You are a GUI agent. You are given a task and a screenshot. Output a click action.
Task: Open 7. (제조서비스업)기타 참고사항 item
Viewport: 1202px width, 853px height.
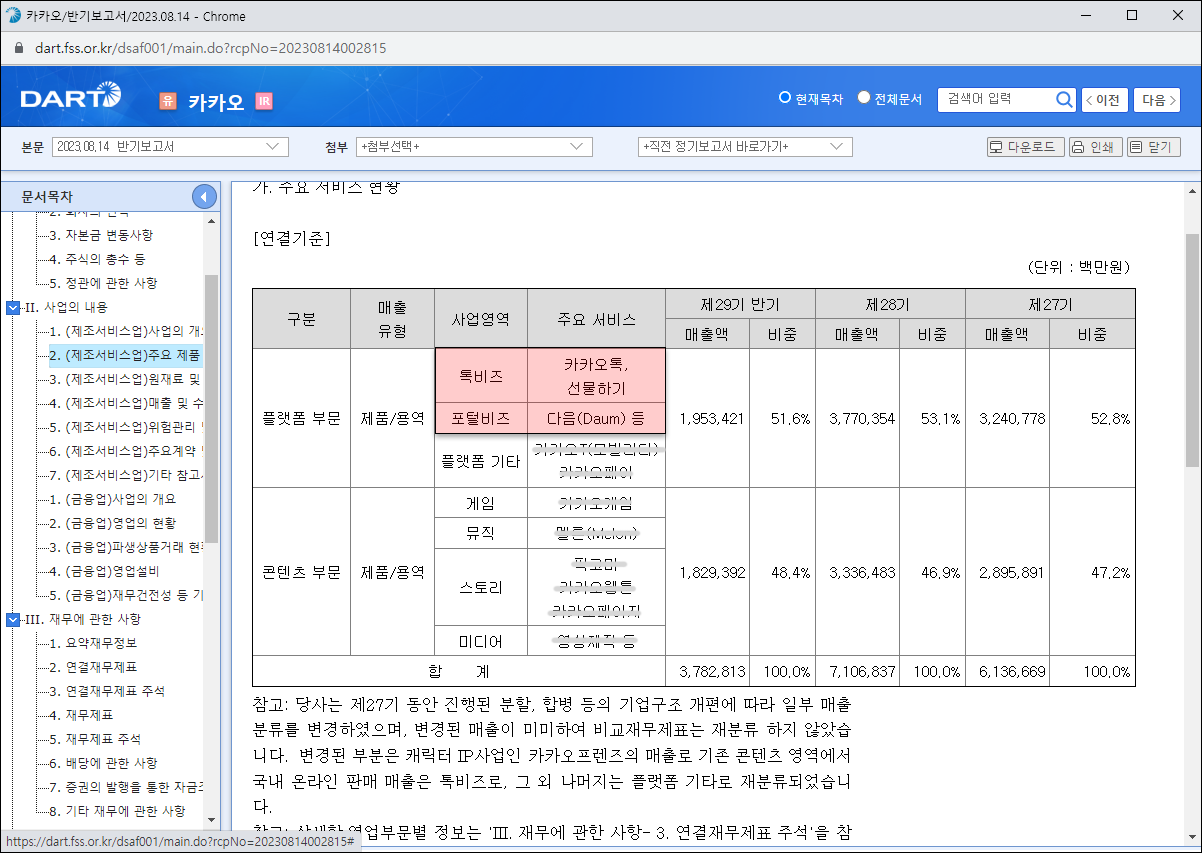point(127,475)
